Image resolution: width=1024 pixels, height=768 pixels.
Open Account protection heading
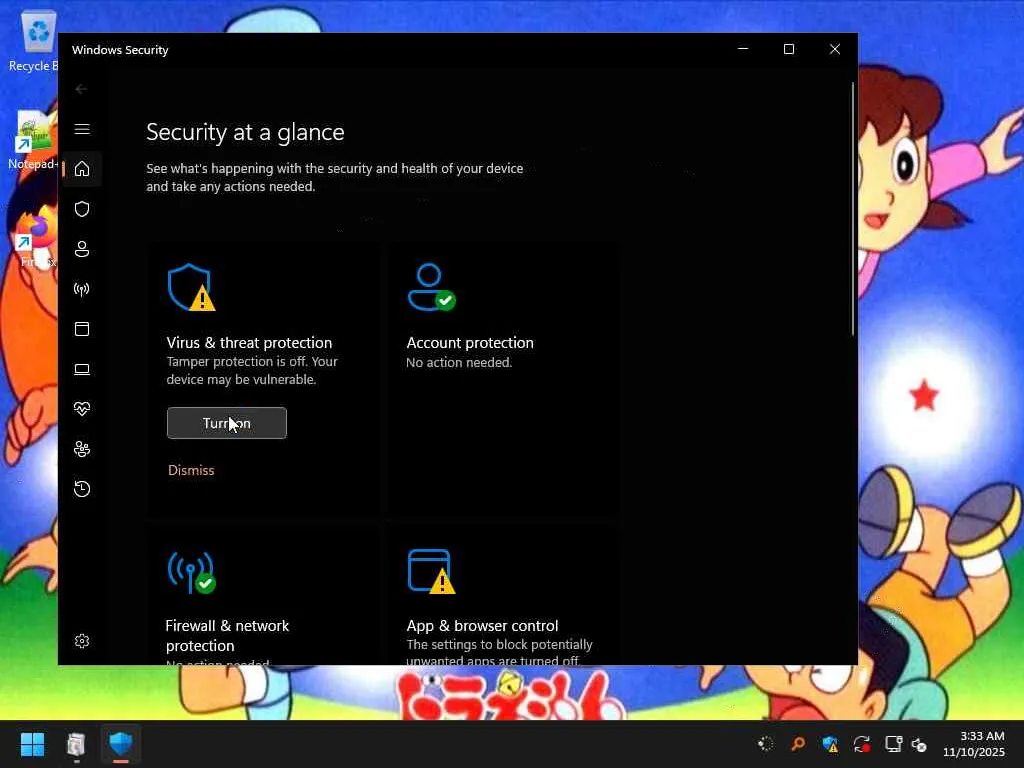point(470,343)
